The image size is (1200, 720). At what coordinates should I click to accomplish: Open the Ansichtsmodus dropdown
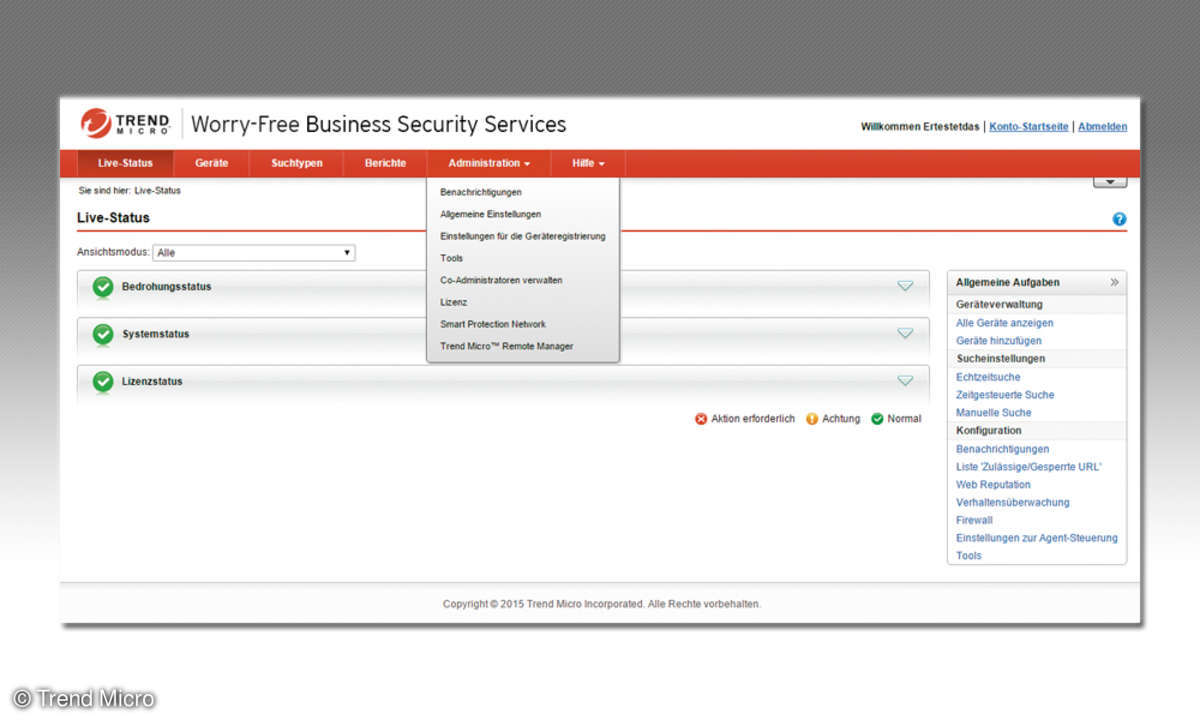tap(254, 253)
